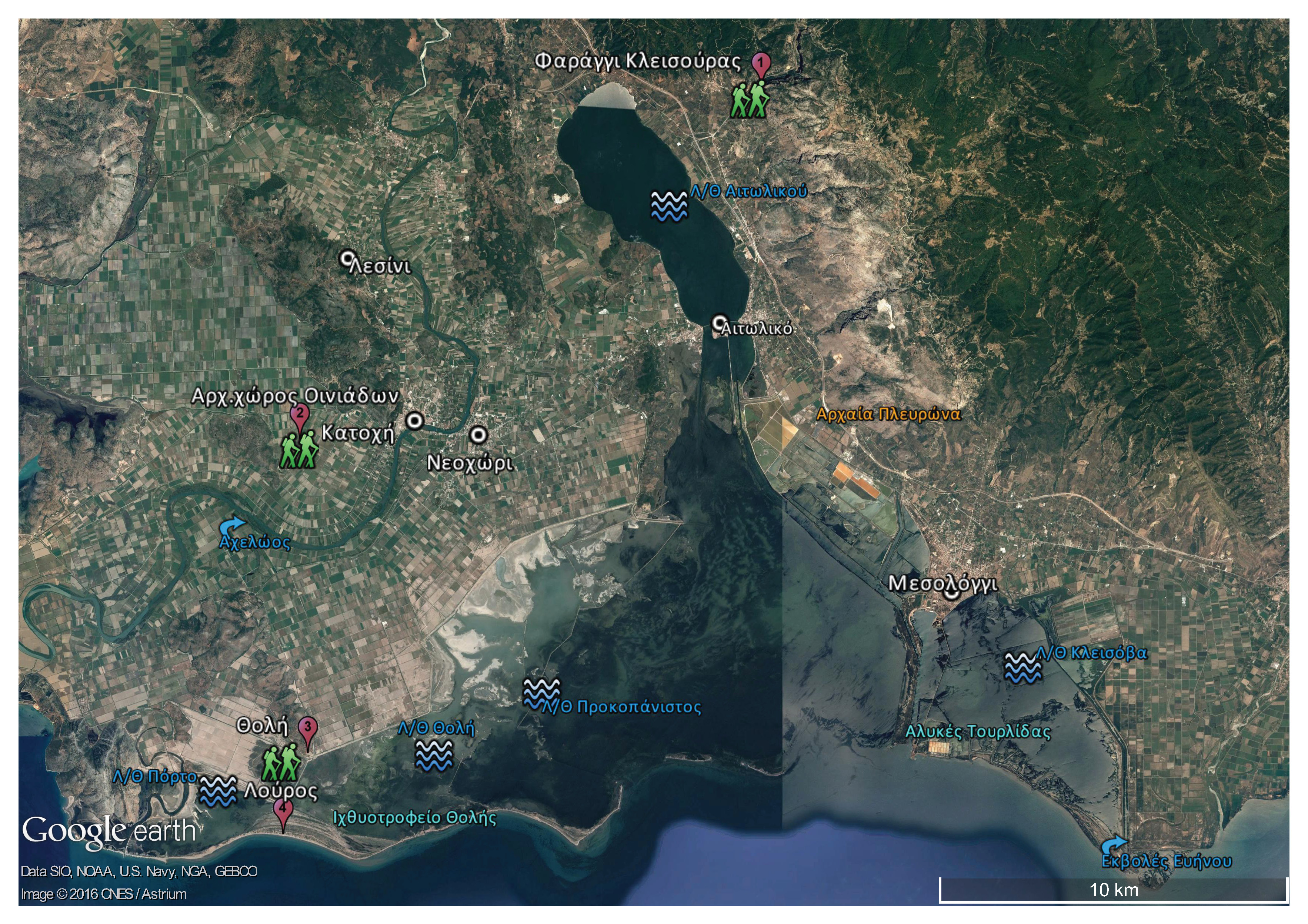Image resolution: width=1308 pixels, height=924 pixels.
Task: Click the Αρχαία Πλευρώνα orange label
Action: point(888,414)
